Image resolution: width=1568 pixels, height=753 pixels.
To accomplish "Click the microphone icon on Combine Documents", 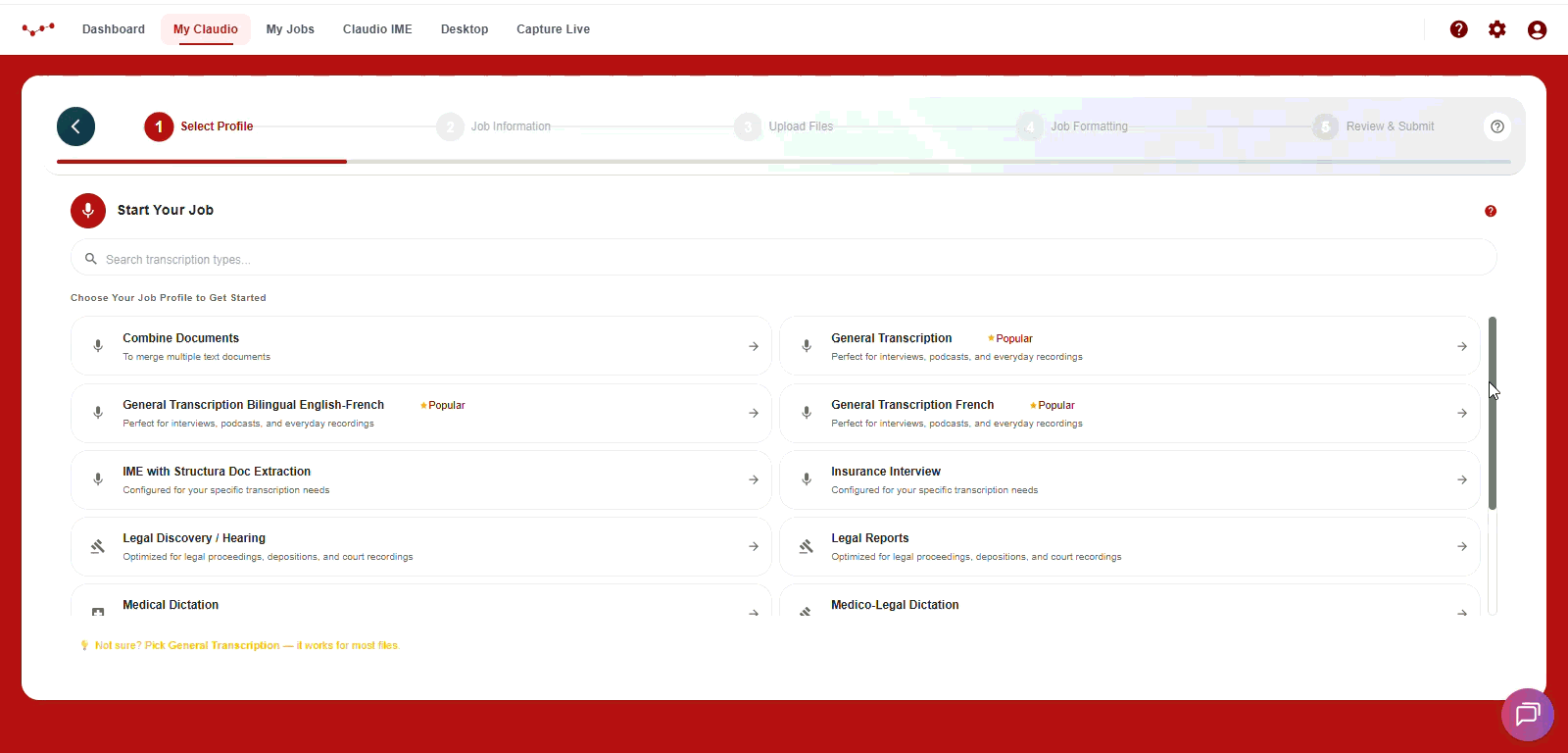I will (98, 346).
